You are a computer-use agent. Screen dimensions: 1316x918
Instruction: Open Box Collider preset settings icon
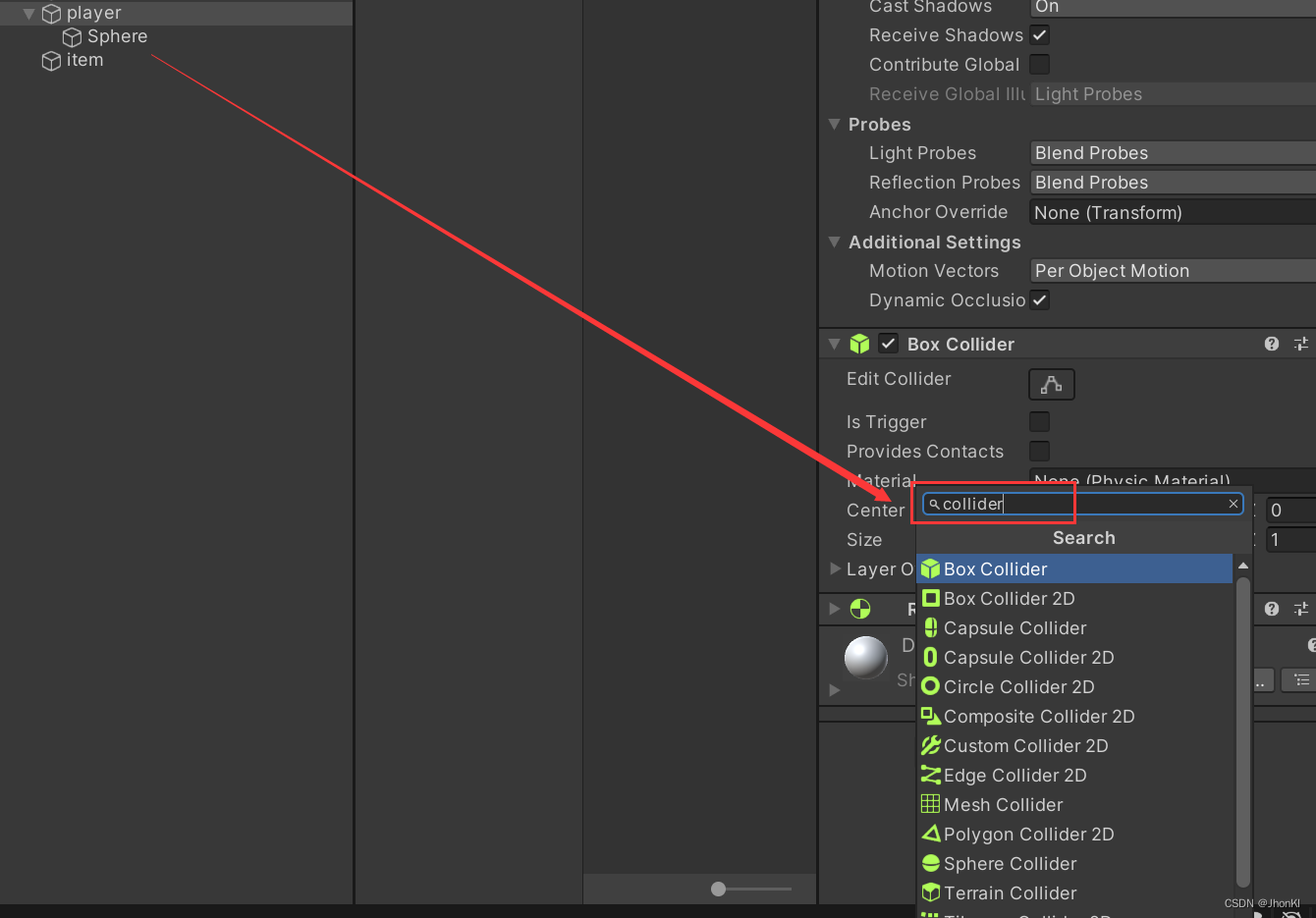pos(1301,344)
